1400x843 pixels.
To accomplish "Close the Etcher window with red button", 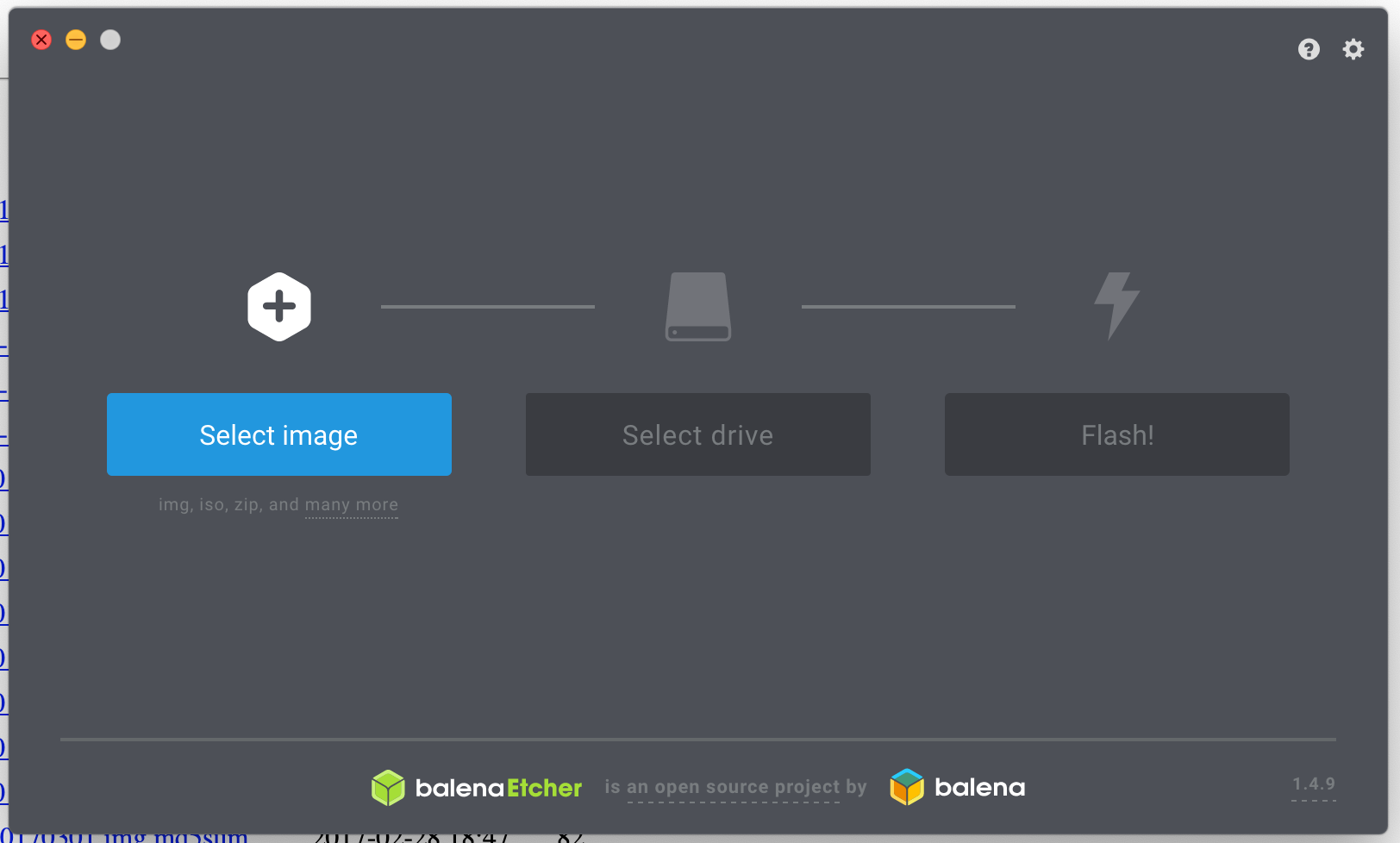I will (41, 40).
